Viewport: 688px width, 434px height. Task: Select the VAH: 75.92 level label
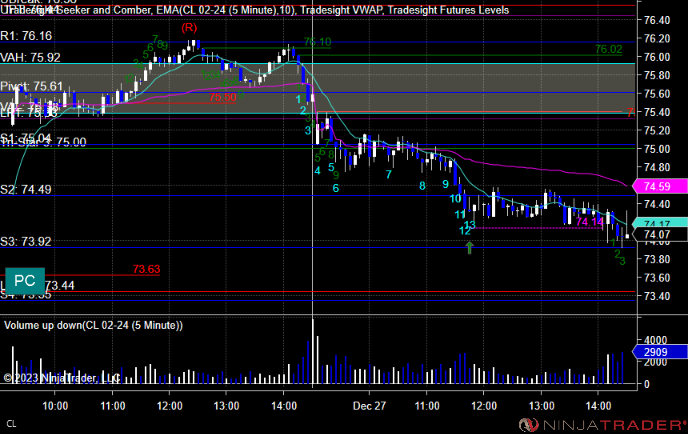[x=30, y=57]
